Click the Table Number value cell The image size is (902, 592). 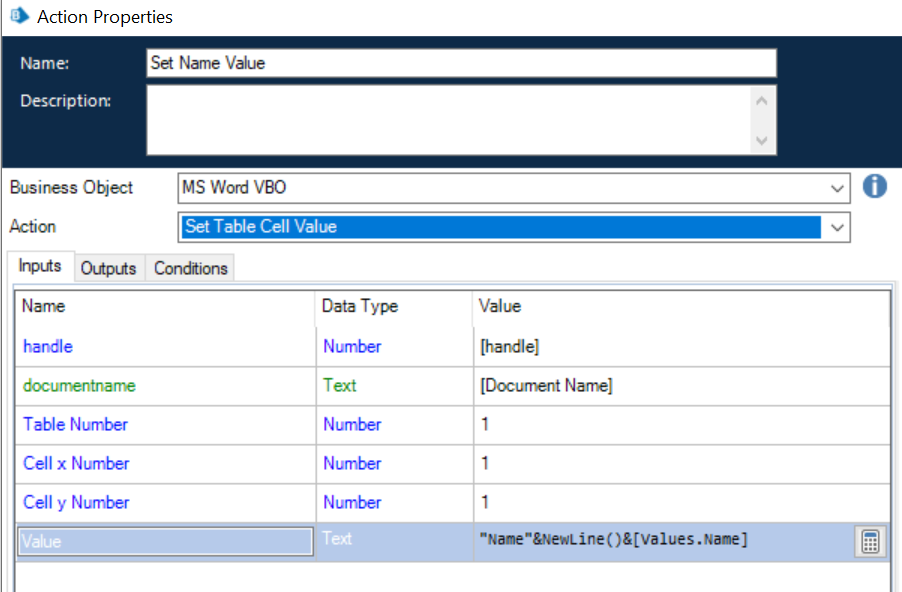[680, 425]
